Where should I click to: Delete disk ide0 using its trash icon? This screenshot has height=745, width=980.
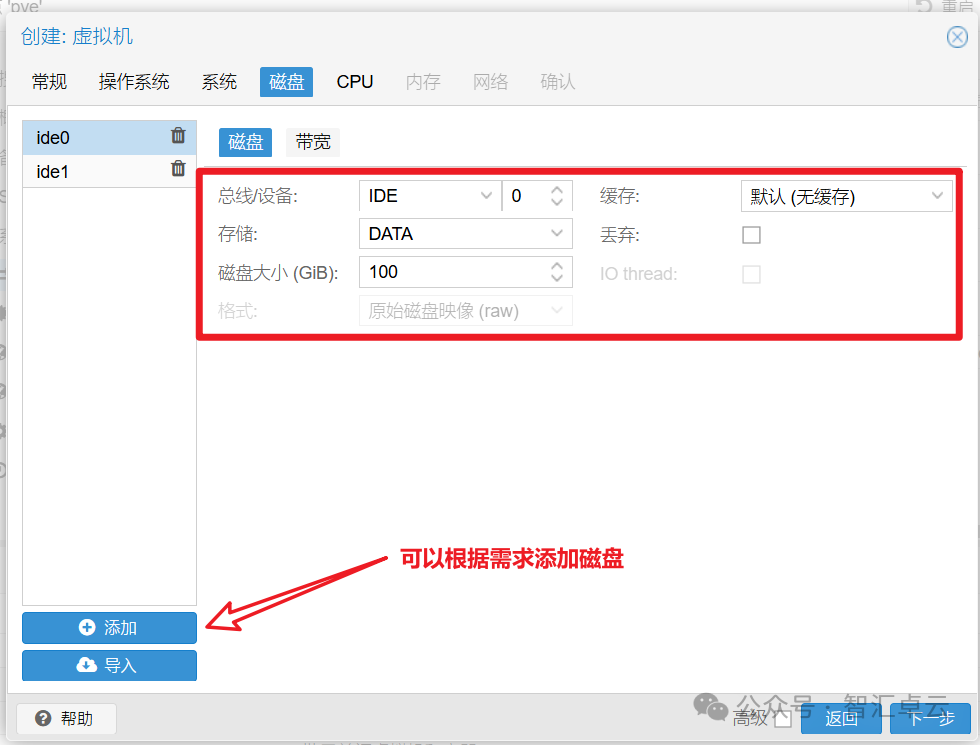click(178, 138)
